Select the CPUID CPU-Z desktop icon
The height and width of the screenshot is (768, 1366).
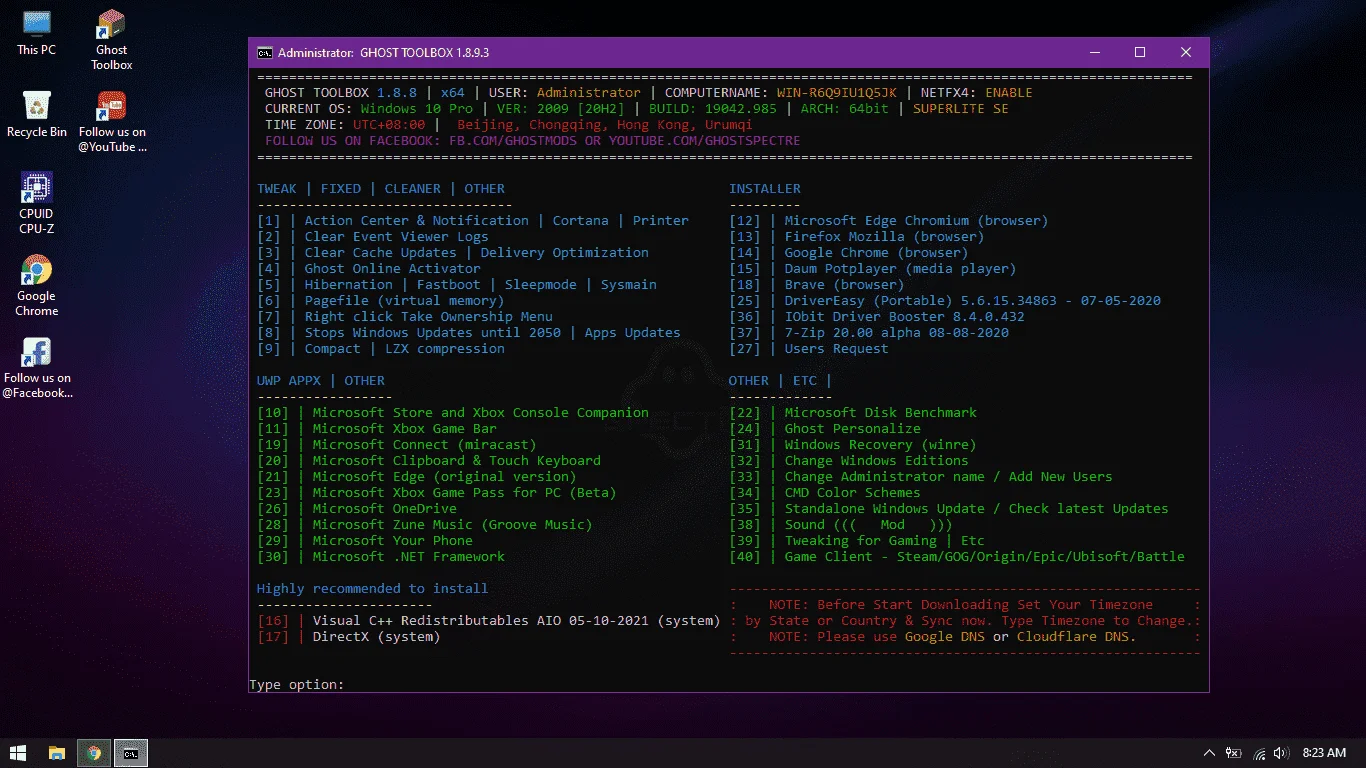[x=37, y=204]
